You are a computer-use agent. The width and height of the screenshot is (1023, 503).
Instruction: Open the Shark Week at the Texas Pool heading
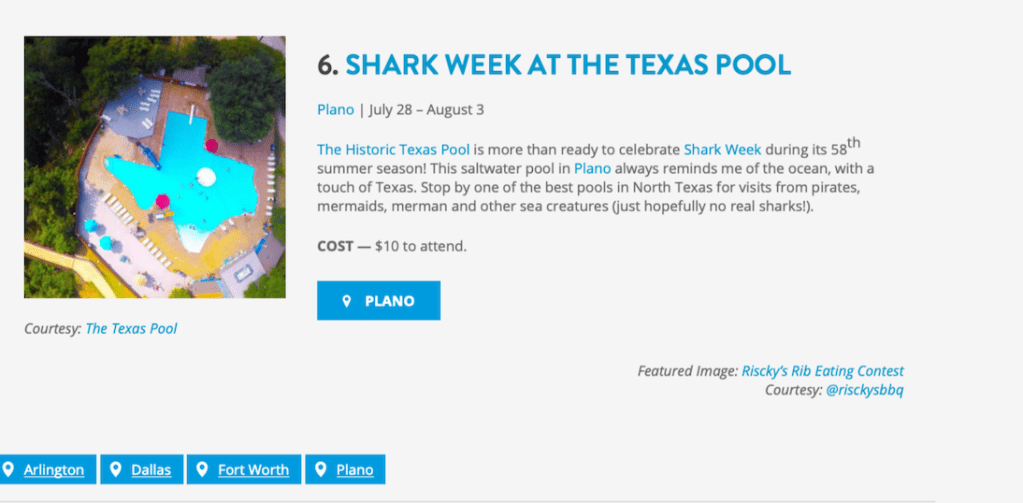pyautogui.click(x=568, y=65)
